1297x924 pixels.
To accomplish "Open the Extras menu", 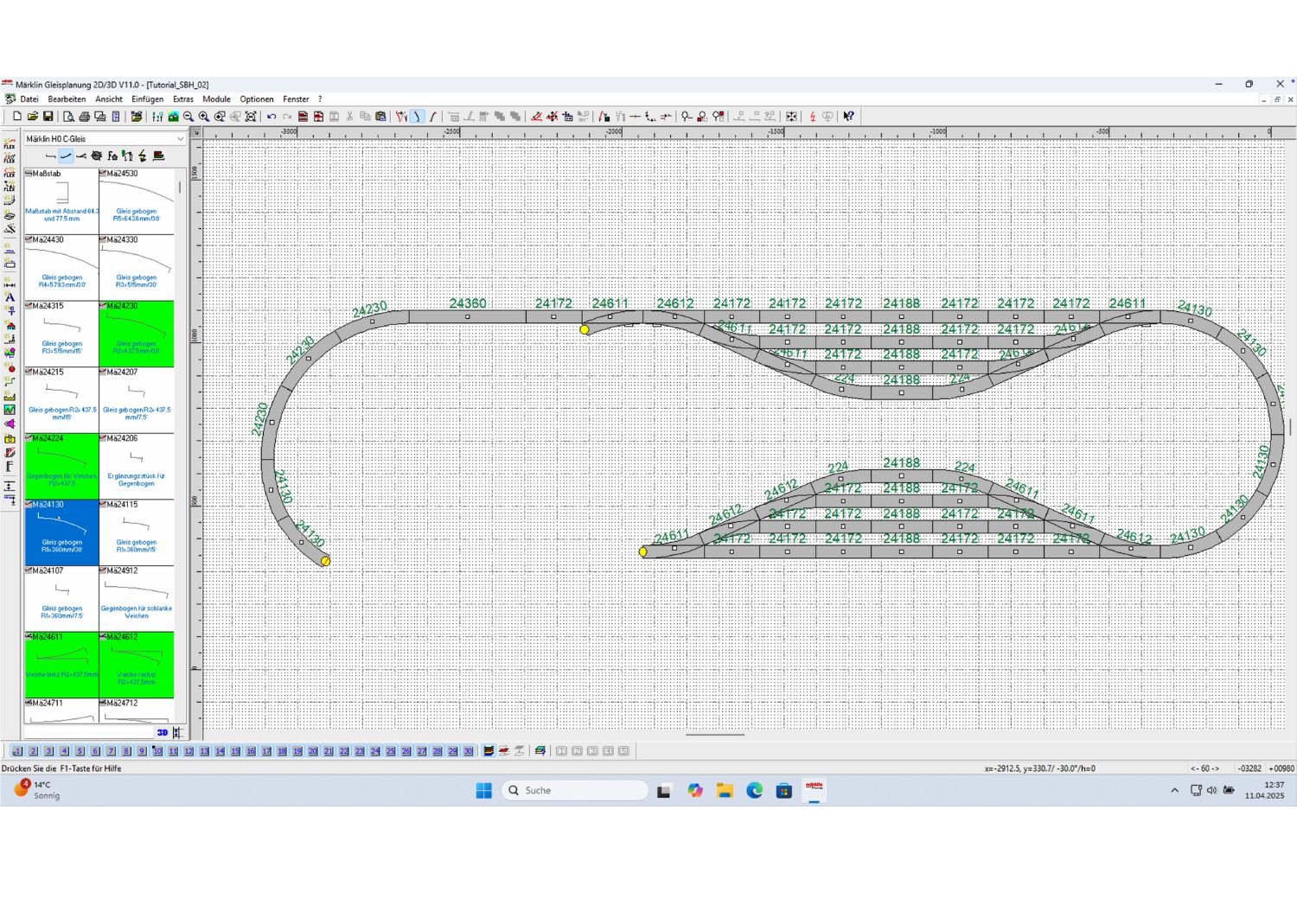I will tap(182, 99).
